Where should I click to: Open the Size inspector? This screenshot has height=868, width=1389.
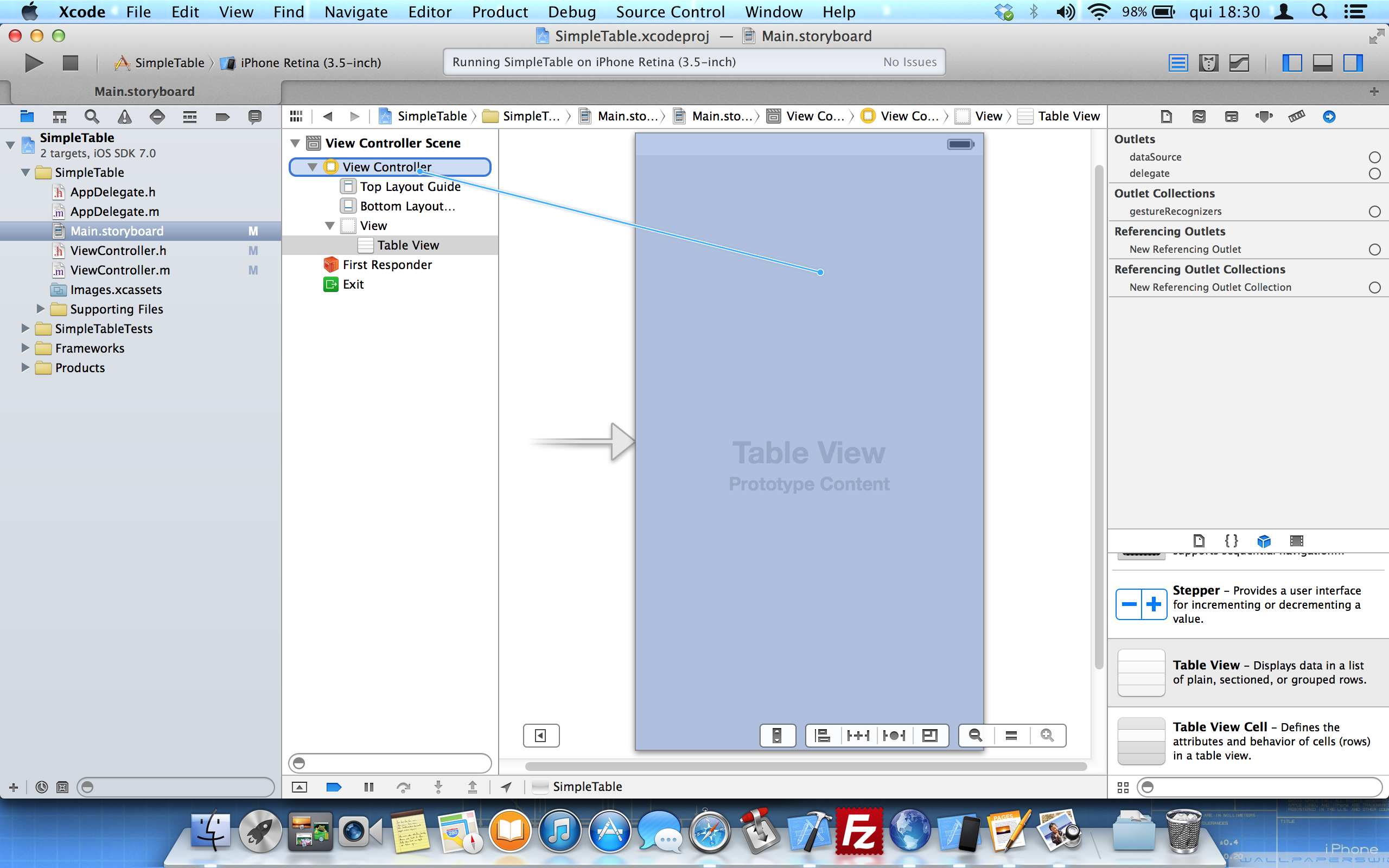1297,117
